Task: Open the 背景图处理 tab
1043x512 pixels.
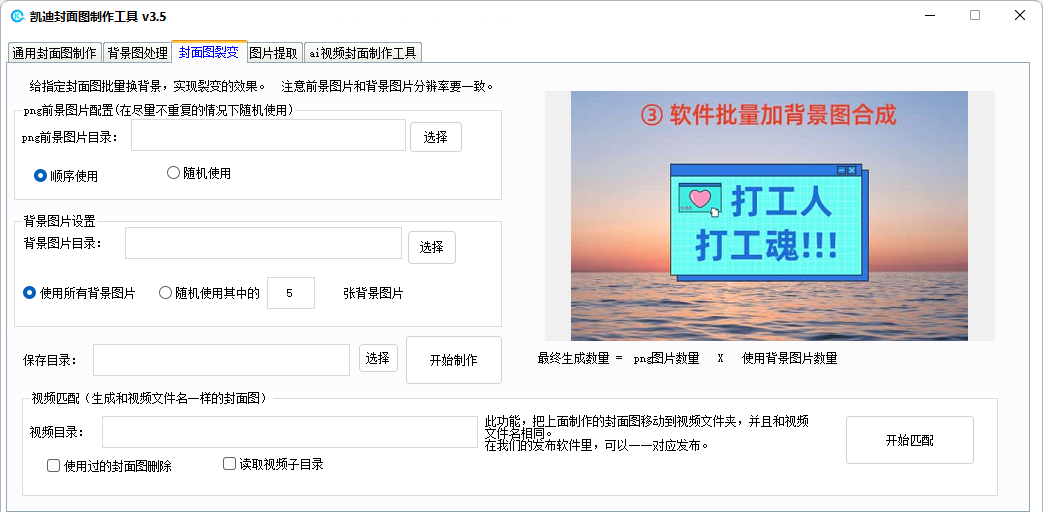Action: [138, 53]
